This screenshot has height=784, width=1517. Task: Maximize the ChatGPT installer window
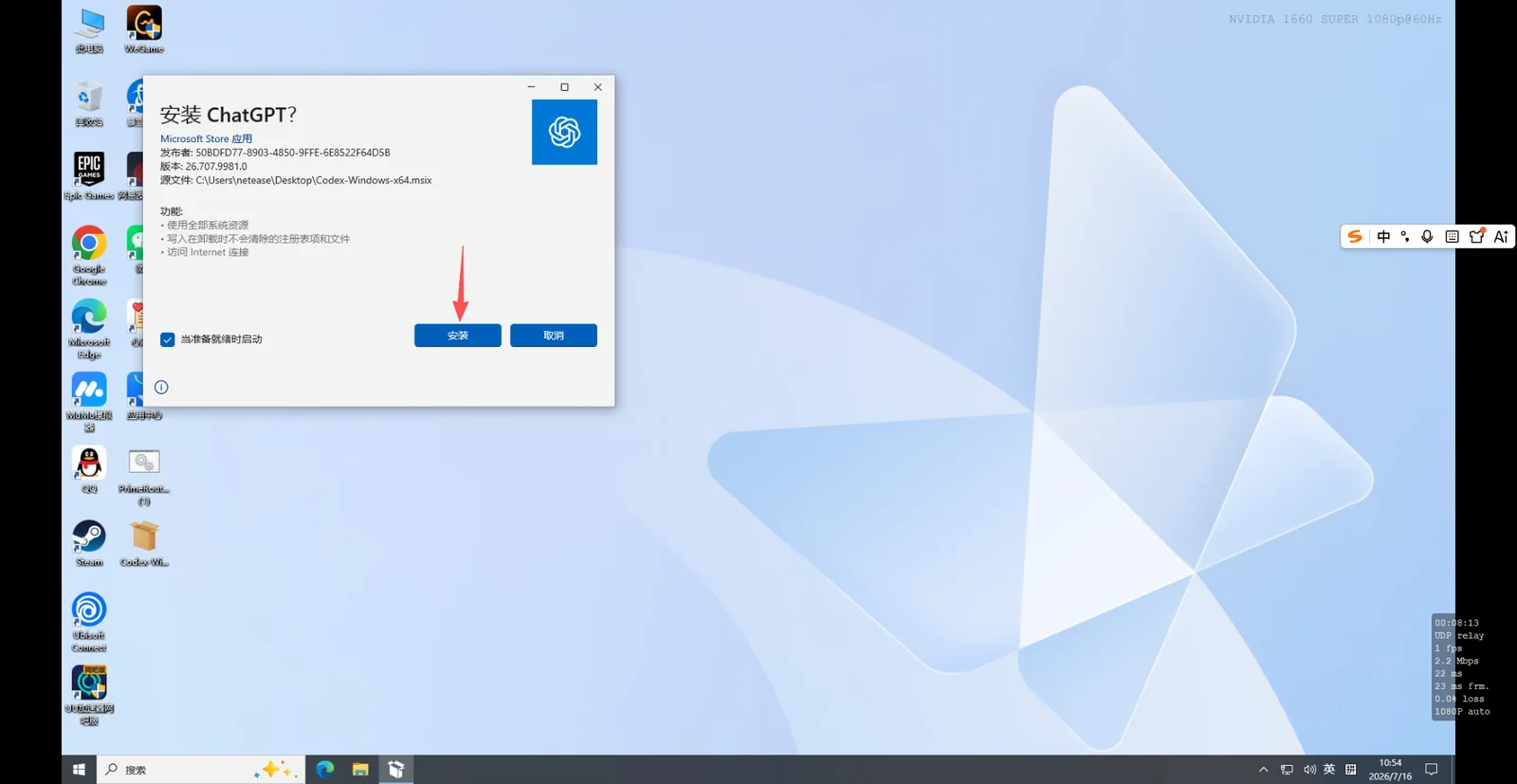click(x=564, y=87)
